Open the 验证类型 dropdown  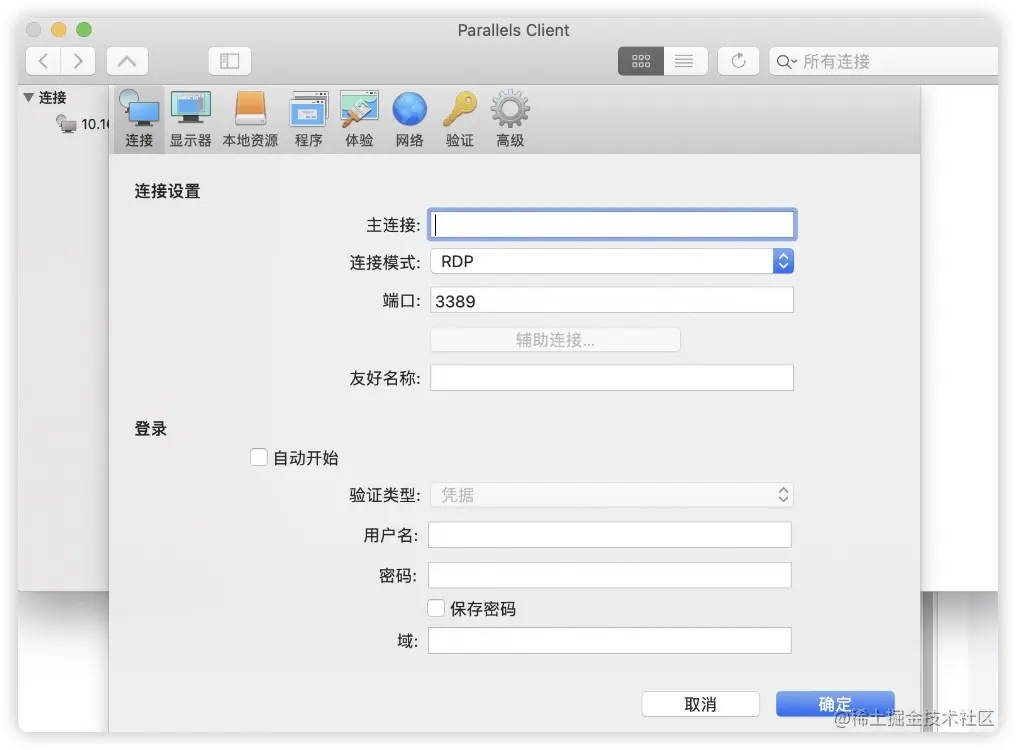[x=612, y=495]
